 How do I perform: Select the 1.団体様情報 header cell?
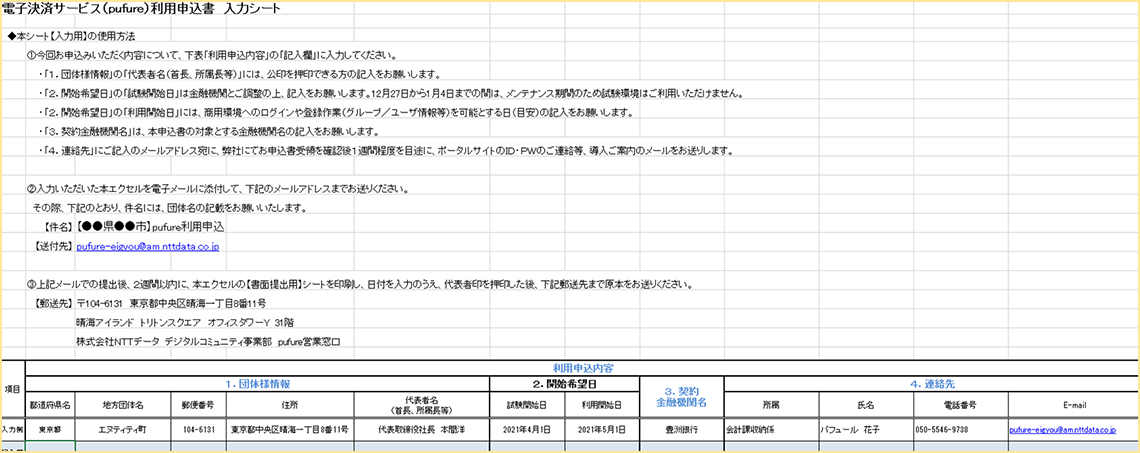point(258,382)
